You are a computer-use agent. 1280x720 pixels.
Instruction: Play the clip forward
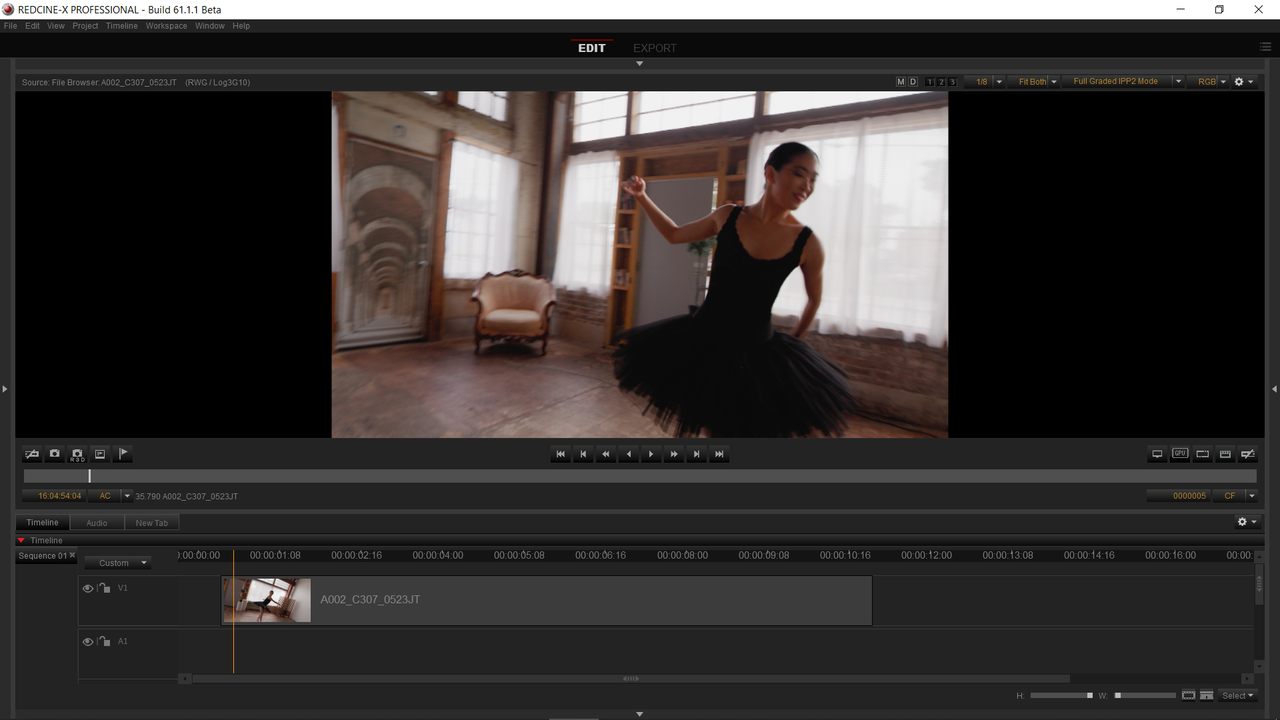tap(651, 454)
